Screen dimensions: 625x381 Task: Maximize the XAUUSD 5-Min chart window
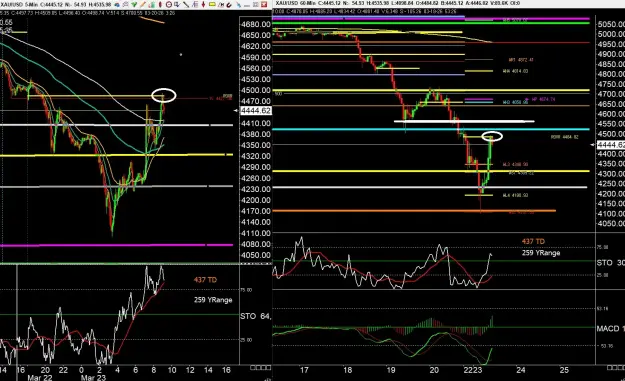(256, 5)
